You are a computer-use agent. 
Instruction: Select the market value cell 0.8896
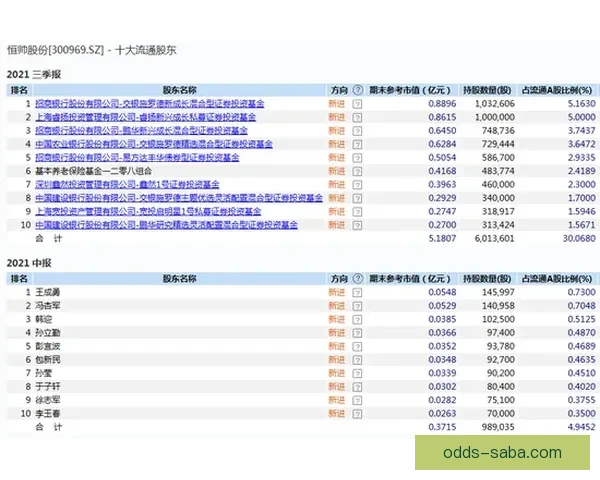click(442, 104)
